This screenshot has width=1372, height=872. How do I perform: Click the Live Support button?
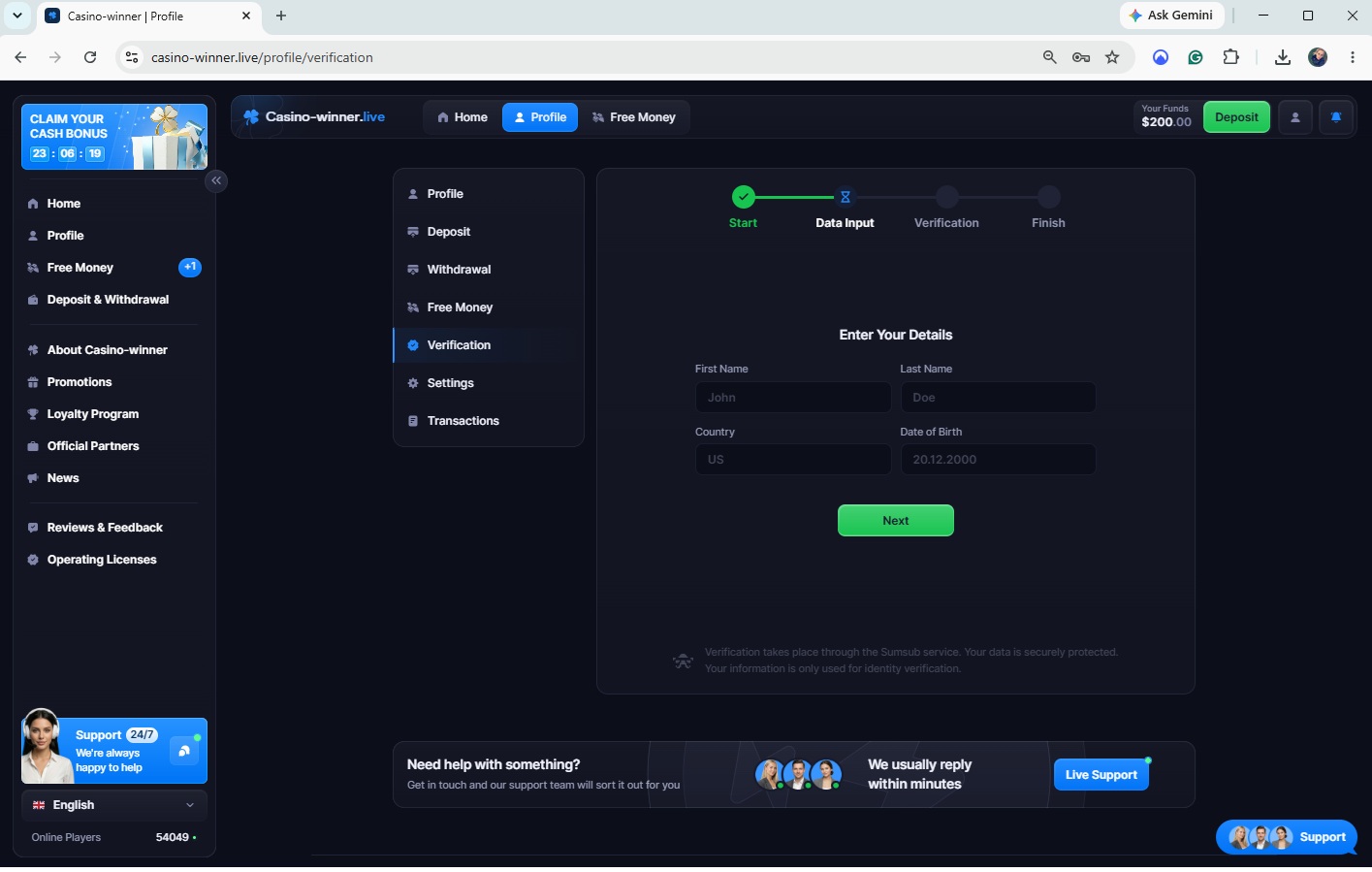pos(1101,775)
